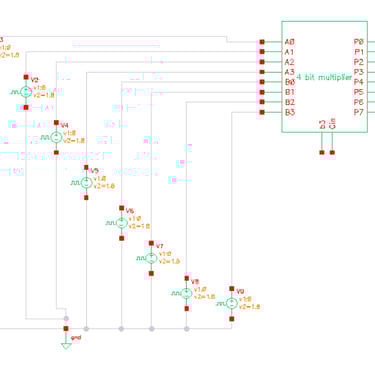Select the '4 bit multiplier' label

click(324, 77)
